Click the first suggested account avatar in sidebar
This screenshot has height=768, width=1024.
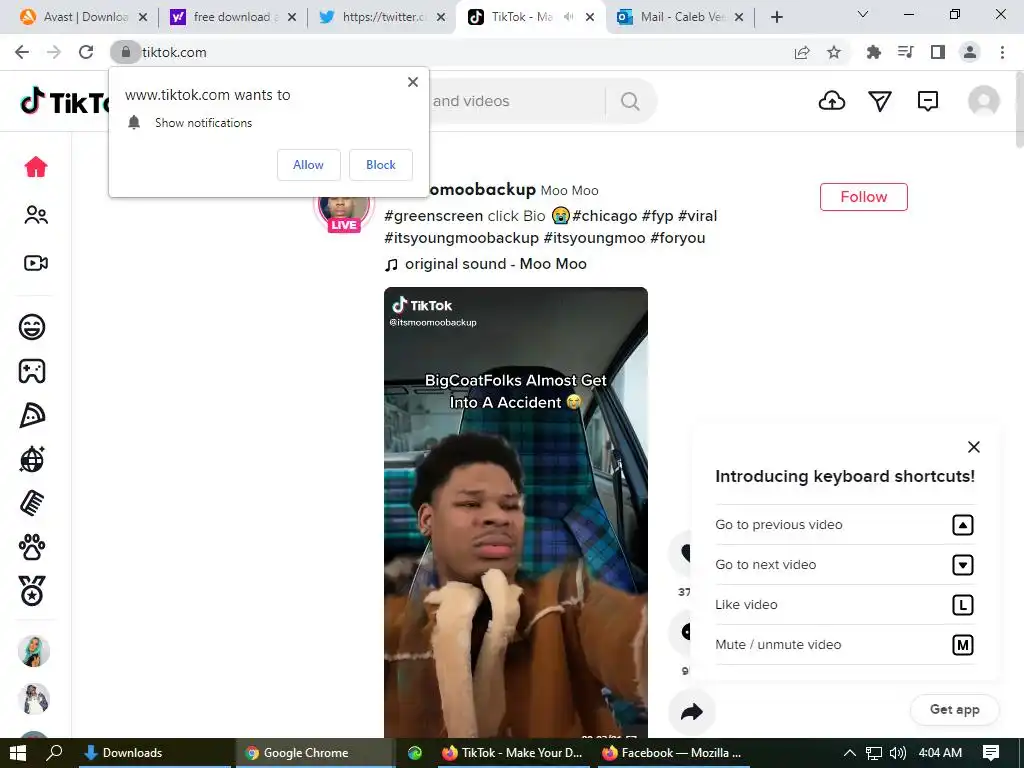(34, 650)
